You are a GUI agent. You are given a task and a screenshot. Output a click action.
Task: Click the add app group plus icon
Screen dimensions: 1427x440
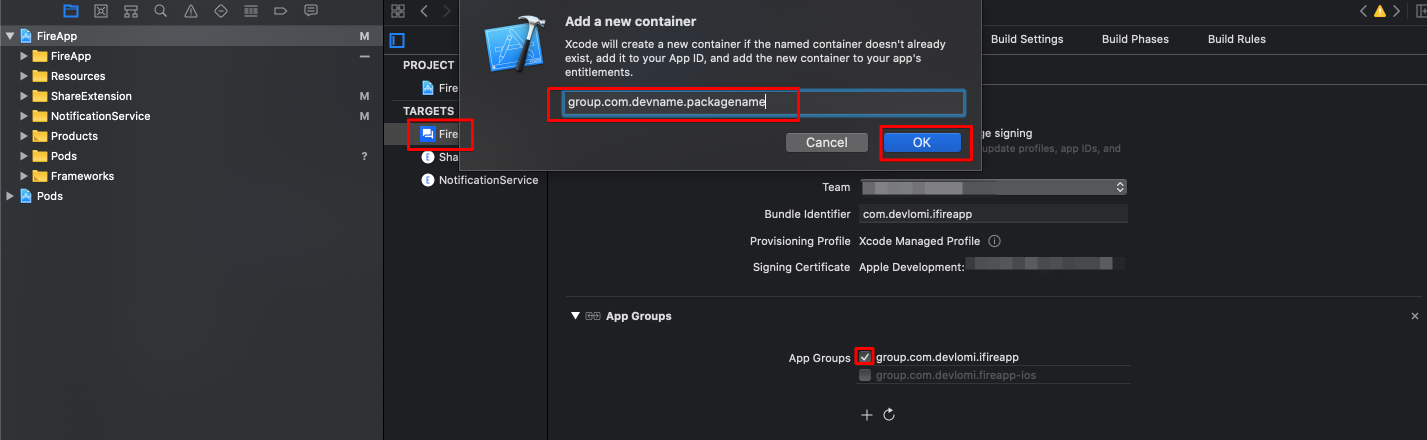pyautogui.click(x=867, y=415)
